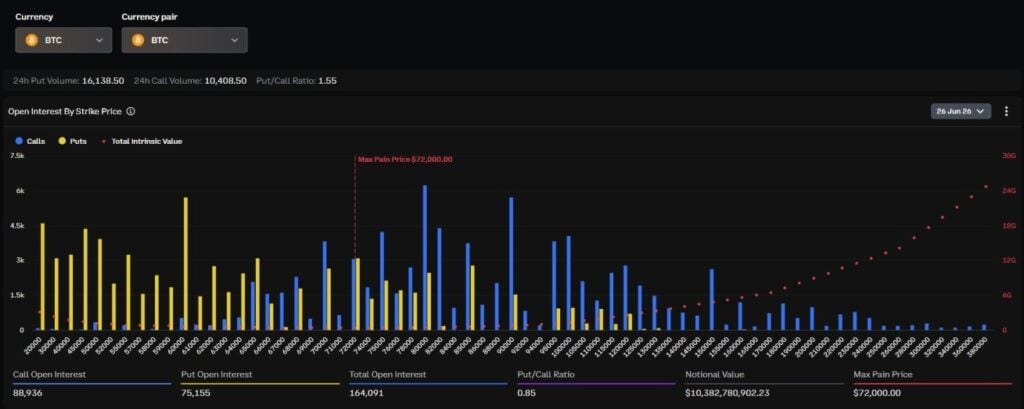The width and height of the screenshot is (1024, 409).
Task: Click the red Total Intrinsic Value legend dot
Action: pos(103,141)
